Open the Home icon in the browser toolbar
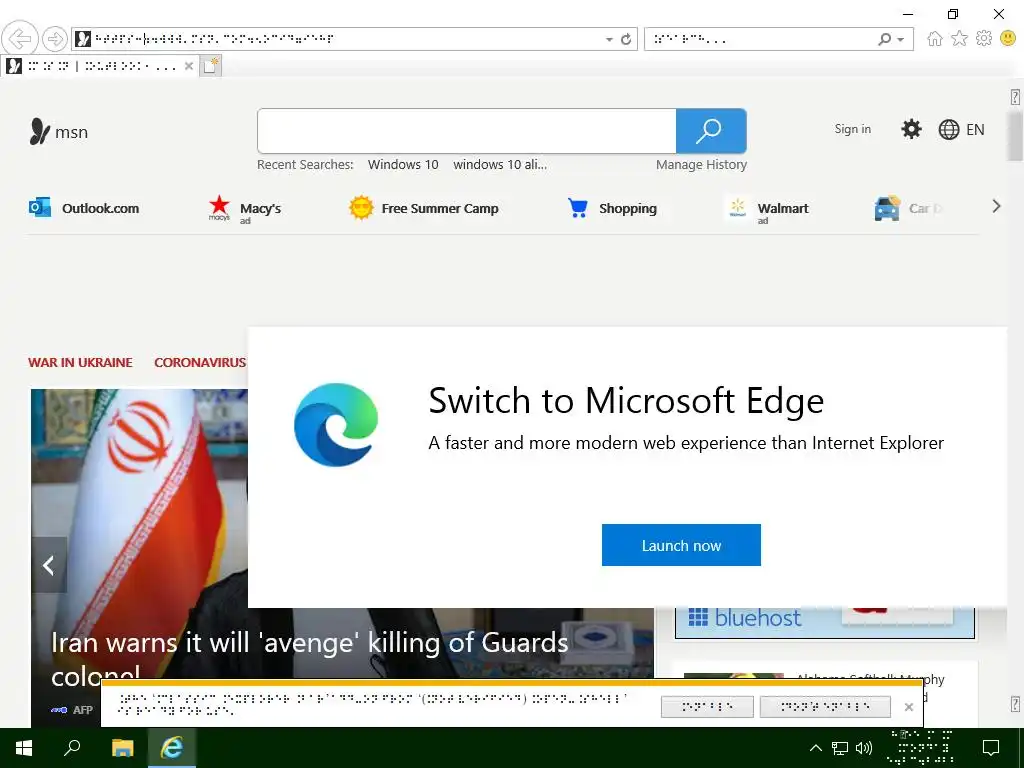1024x768 pixels. pyautogui.click(x=935, y=39)
